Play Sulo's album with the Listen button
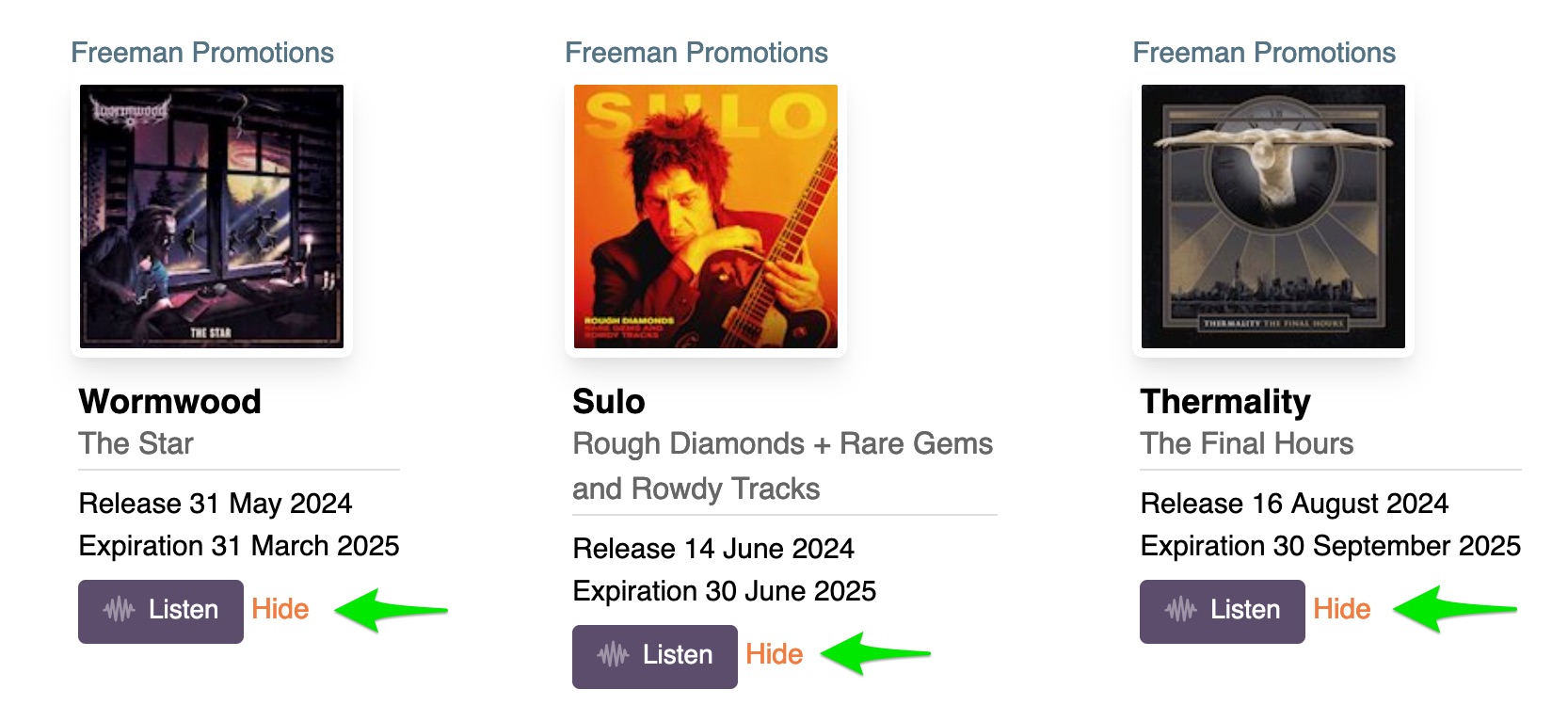This screenshot has height=721, width=1568. (x=655, y=656)
